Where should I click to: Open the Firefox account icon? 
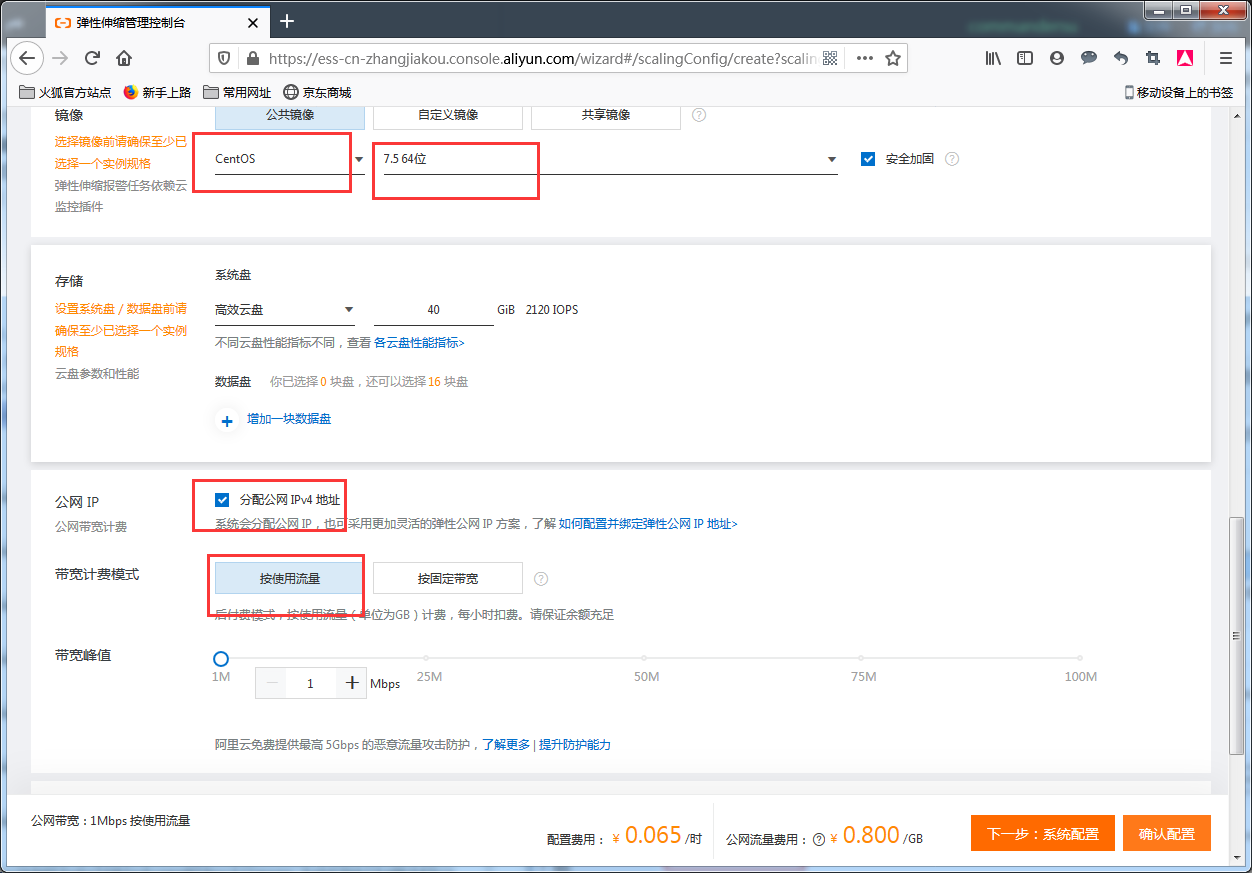pyautogui.click(x=1057, y=58)
